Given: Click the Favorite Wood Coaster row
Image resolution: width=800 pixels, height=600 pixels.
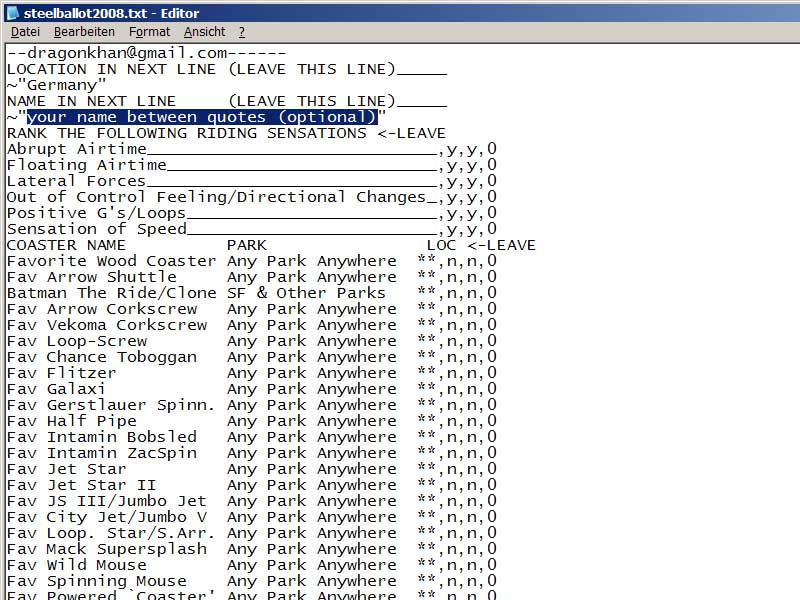Looking at the screenshot, I should coord(111,261).
